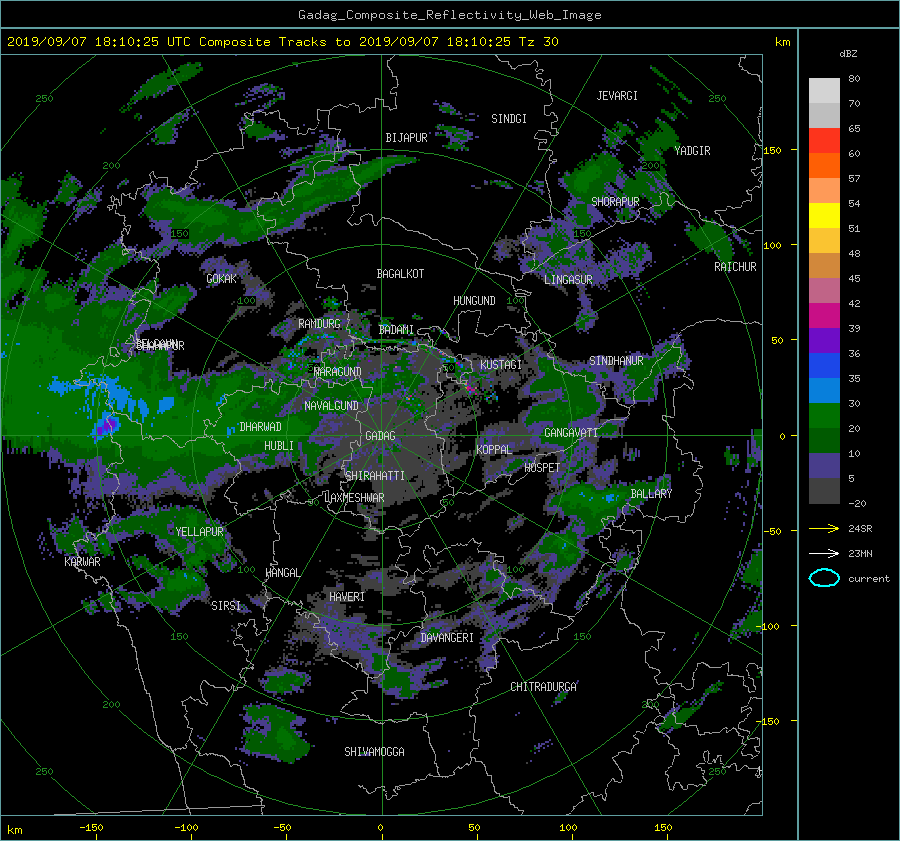This screenshot has width=900, height=841.
Task: Click the bright green 30 dBZ legend swatch
Action: pos(824,416)
